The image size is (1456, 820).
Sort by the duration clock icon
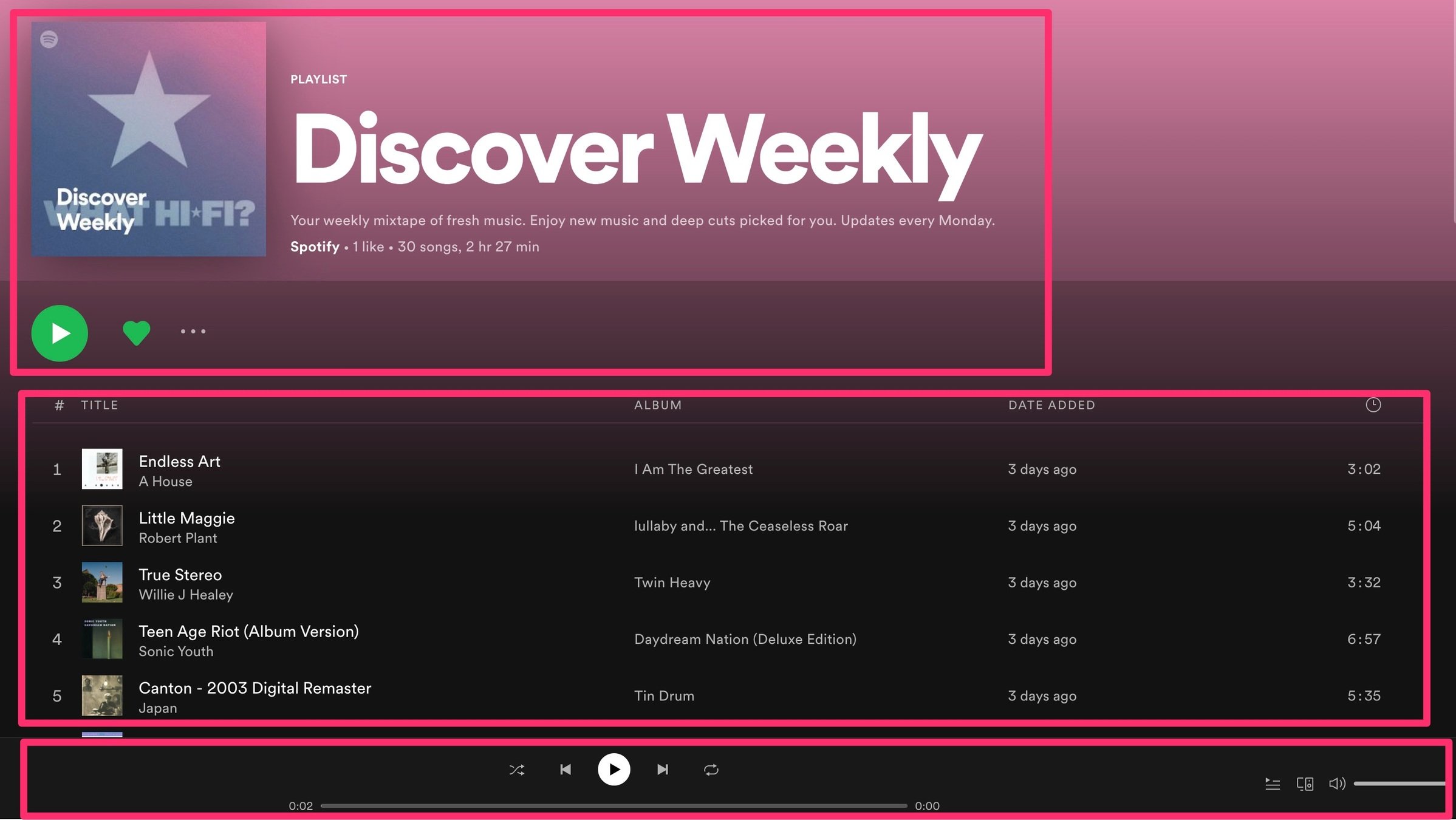[x=1373, y=405]
